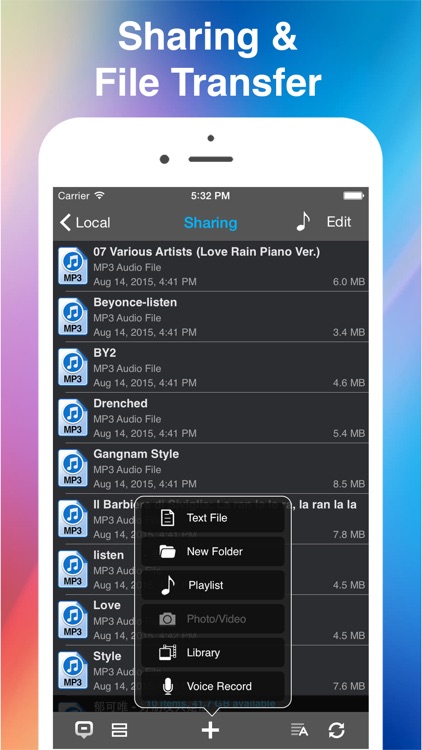422x750 pixels.
Task: Tap the music note icon in header
Action: 303,221
